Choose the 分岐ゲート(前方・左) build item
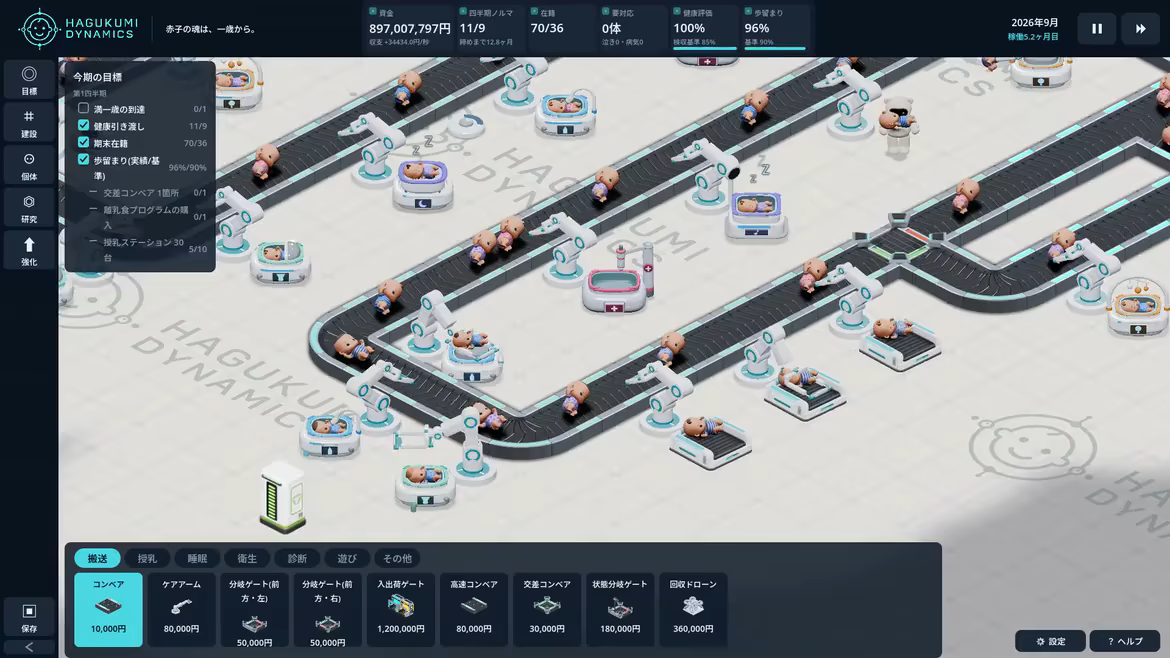 tap(254, 609)
